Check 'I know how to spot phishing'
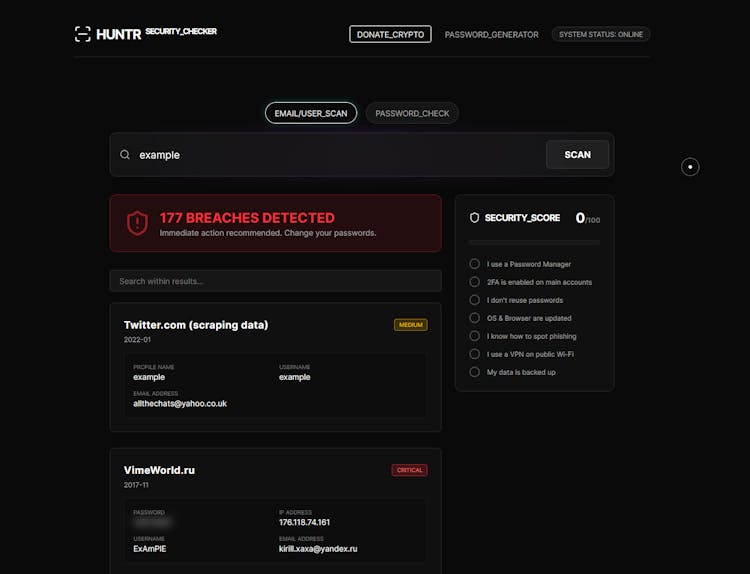The height and width of the screenshot is (574, 750). 475,336
